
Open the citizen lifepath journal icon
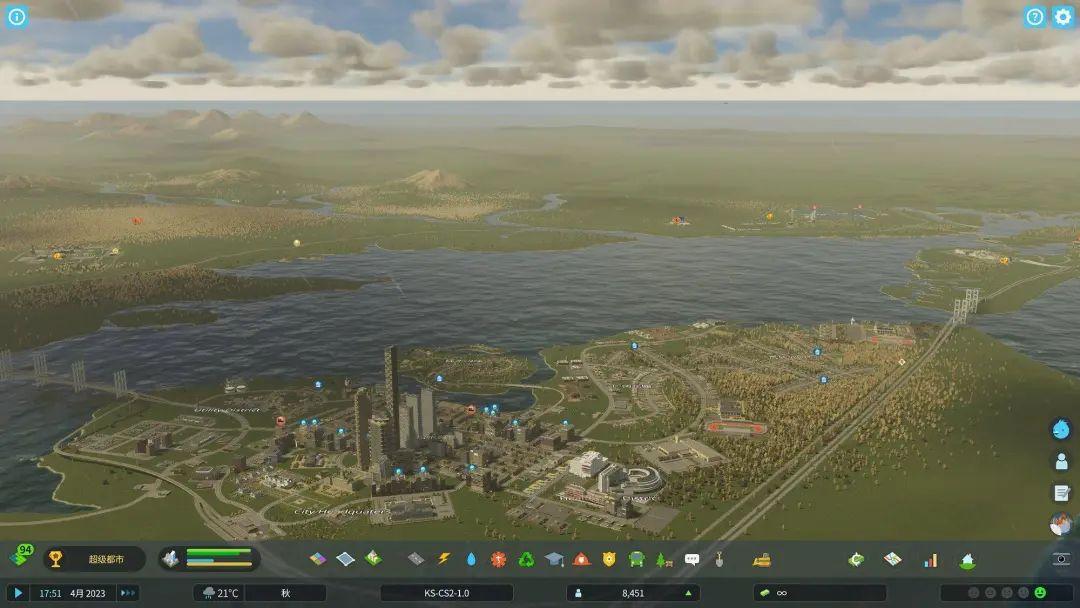pos(1061,461)
